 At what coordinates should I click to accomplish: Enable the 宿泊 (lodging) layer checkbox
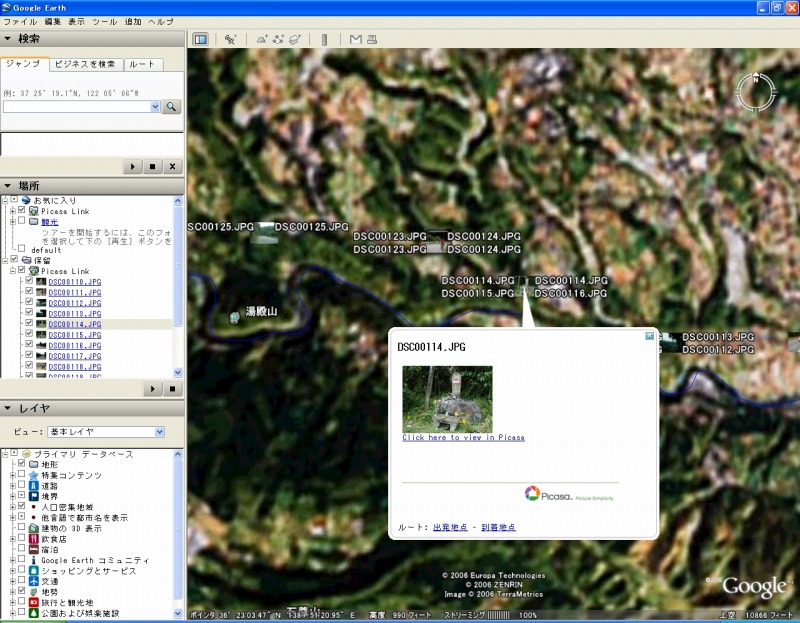pos(22,549)
